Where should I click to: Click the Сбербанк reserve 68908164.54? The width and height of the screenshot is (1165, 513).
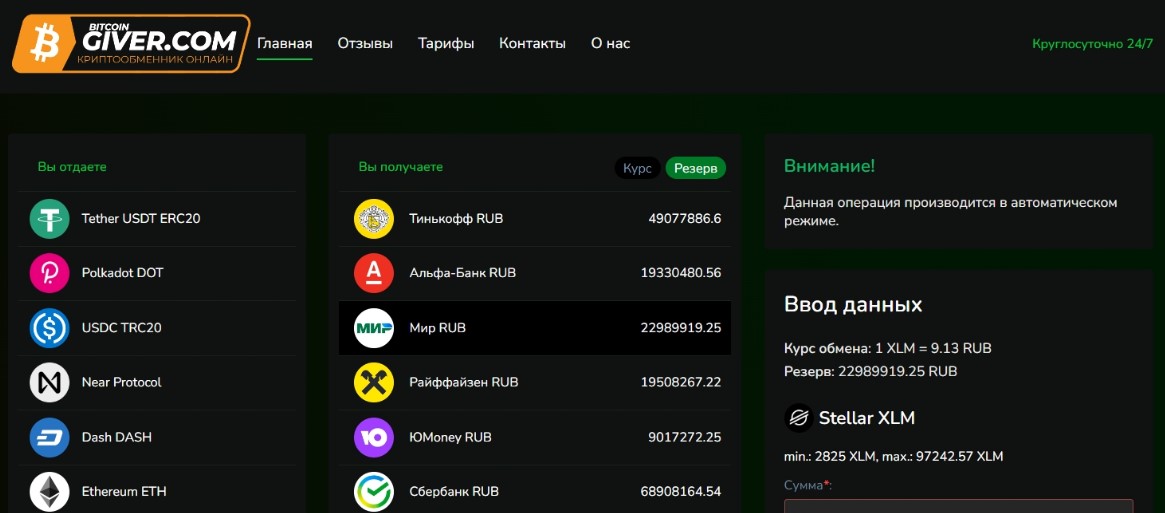tap(681, 491)
